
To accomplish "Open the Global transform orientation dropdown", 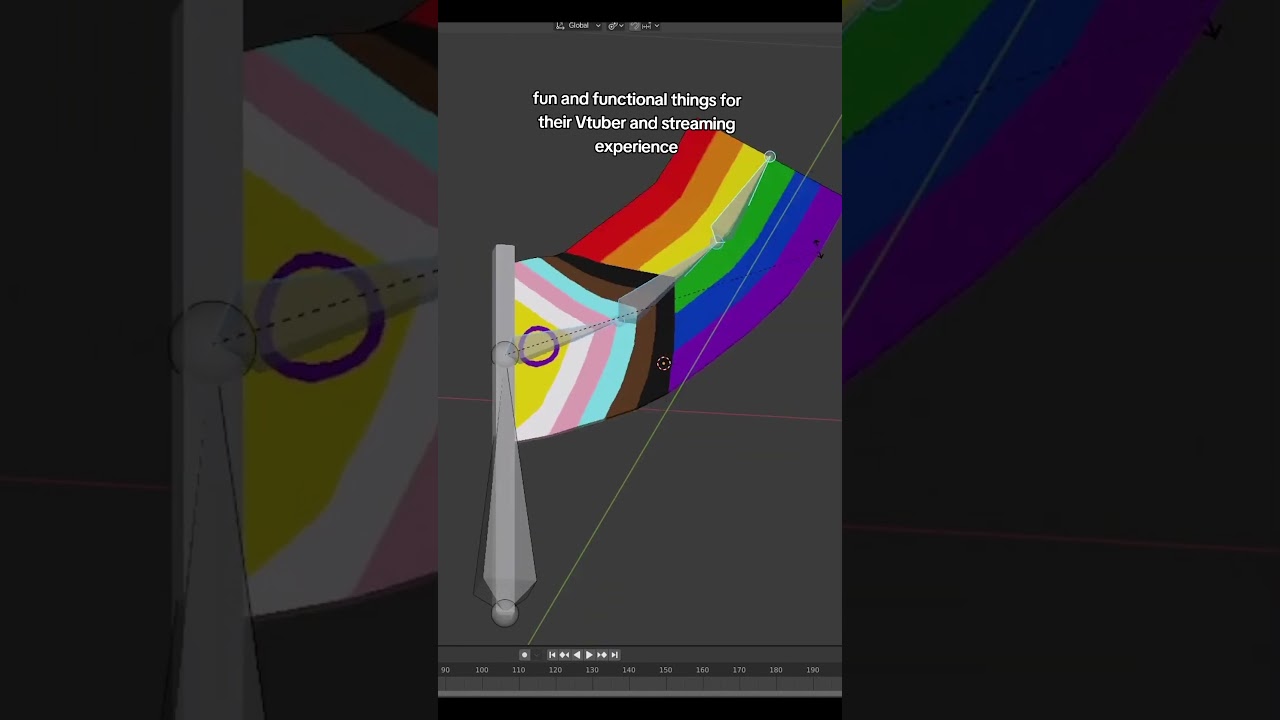I will click(x=578, y=26).
